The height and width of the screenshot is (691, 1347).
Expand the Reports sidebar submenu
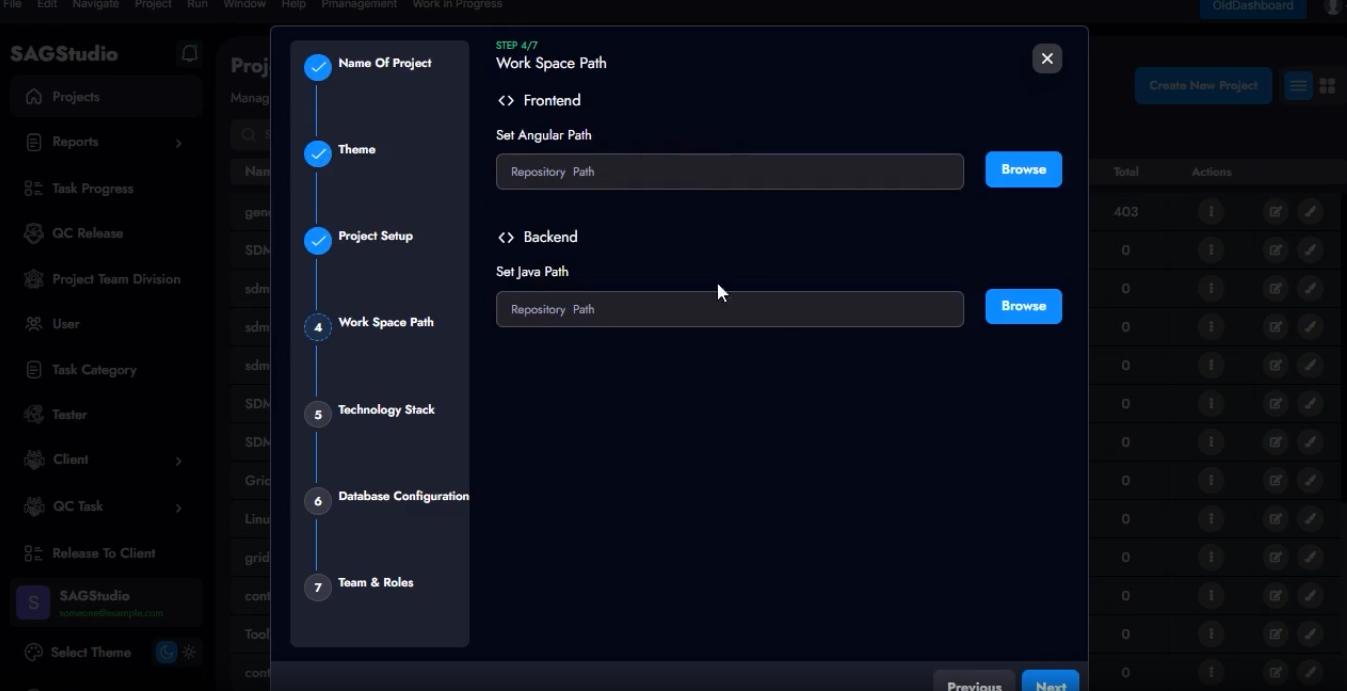point(178,143)
